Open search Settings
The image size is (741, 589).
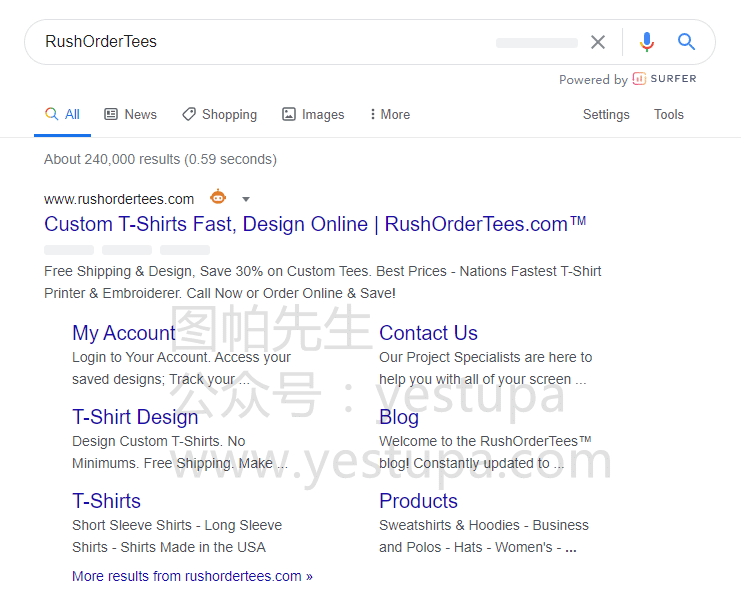coord(606,114)
